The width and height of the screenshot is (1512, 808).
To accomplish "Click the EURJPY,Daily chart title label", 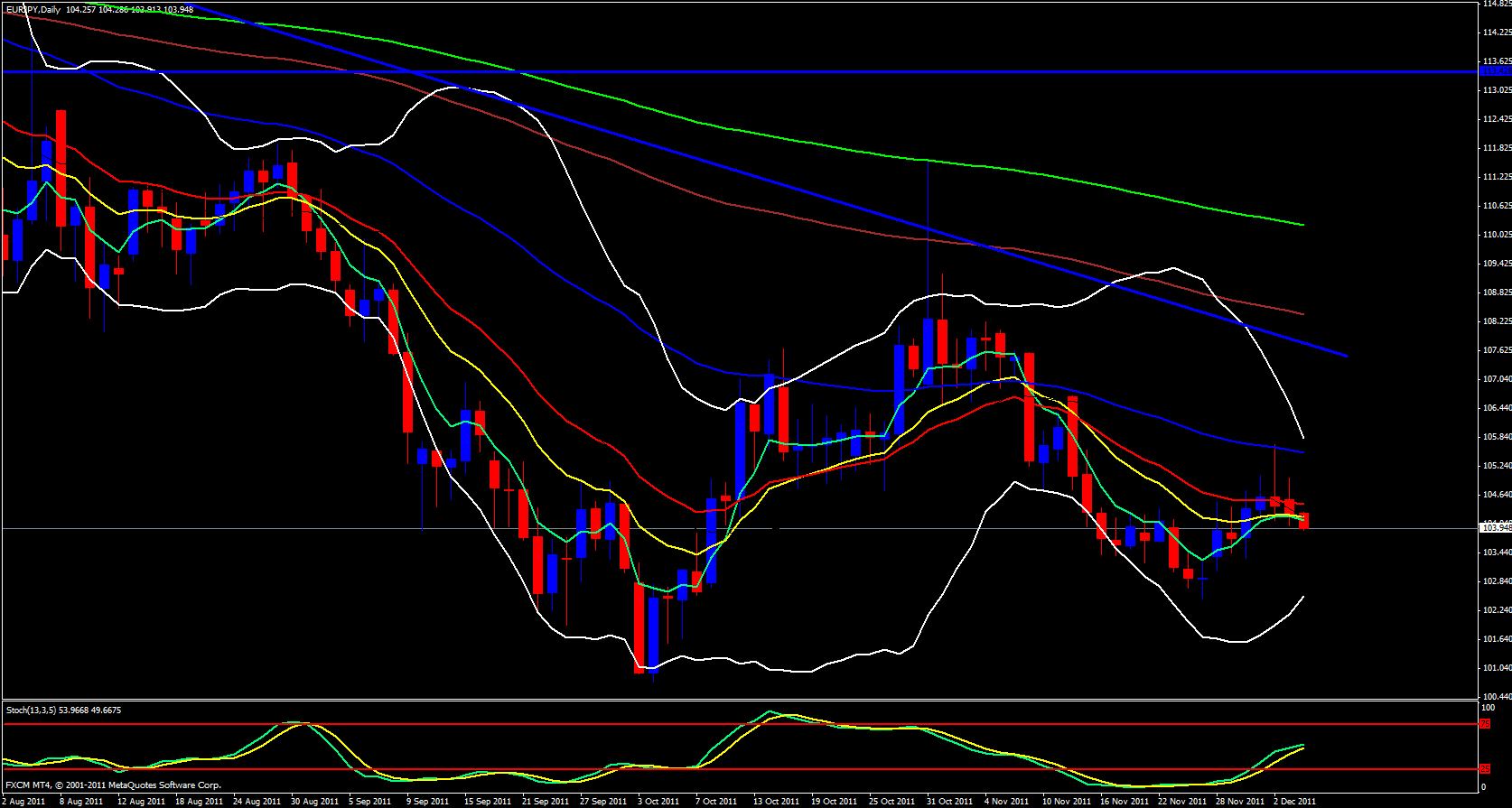I will coord(33,9).
